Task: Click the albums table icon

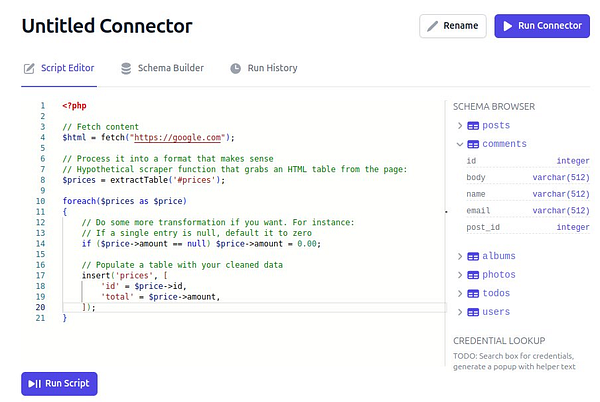Action: click(473, 257)
